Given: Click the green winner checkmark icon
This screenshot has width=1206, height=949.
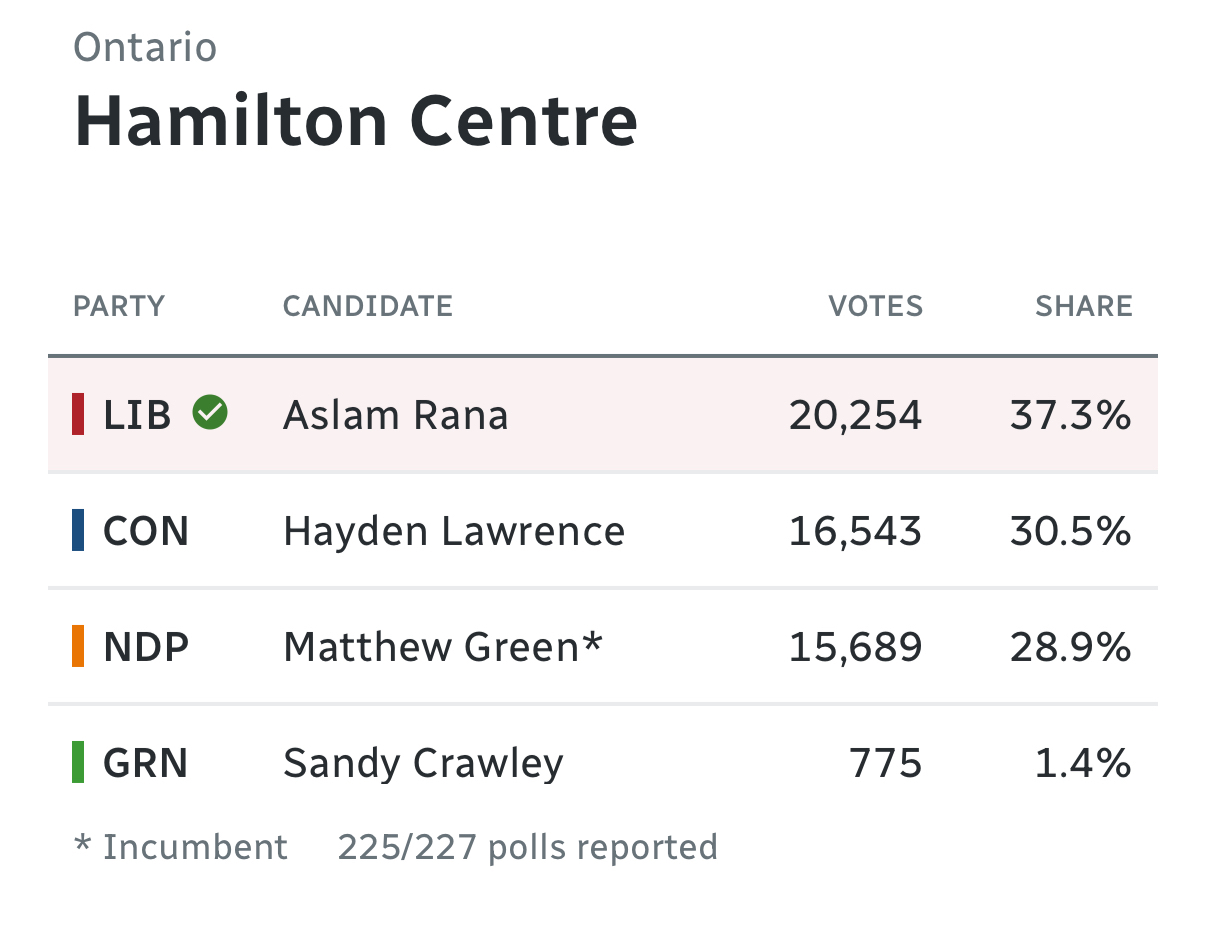Looking at the screenshot, I should pos(210,412).
